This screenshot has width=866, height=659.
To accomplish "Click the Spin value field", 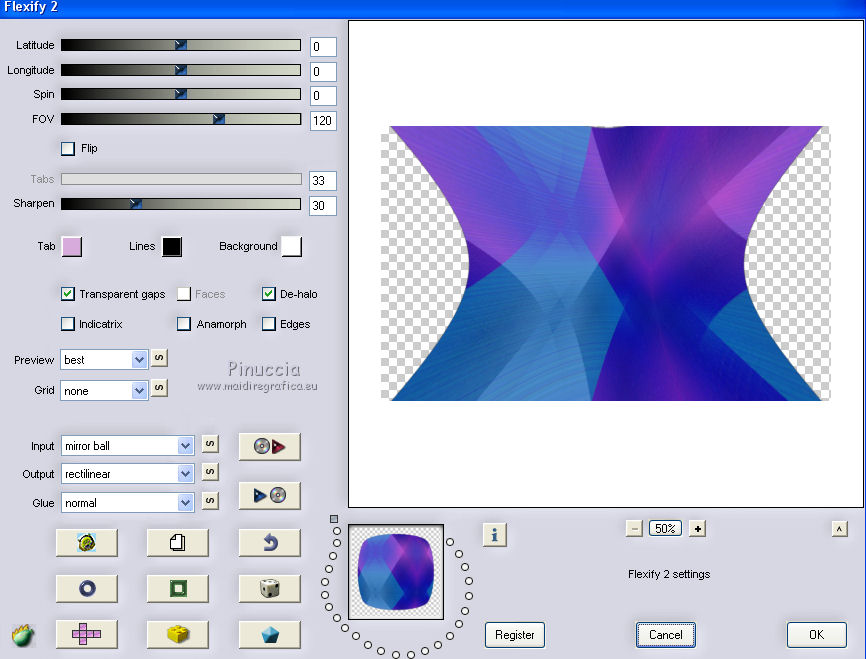I will (323, 96).
